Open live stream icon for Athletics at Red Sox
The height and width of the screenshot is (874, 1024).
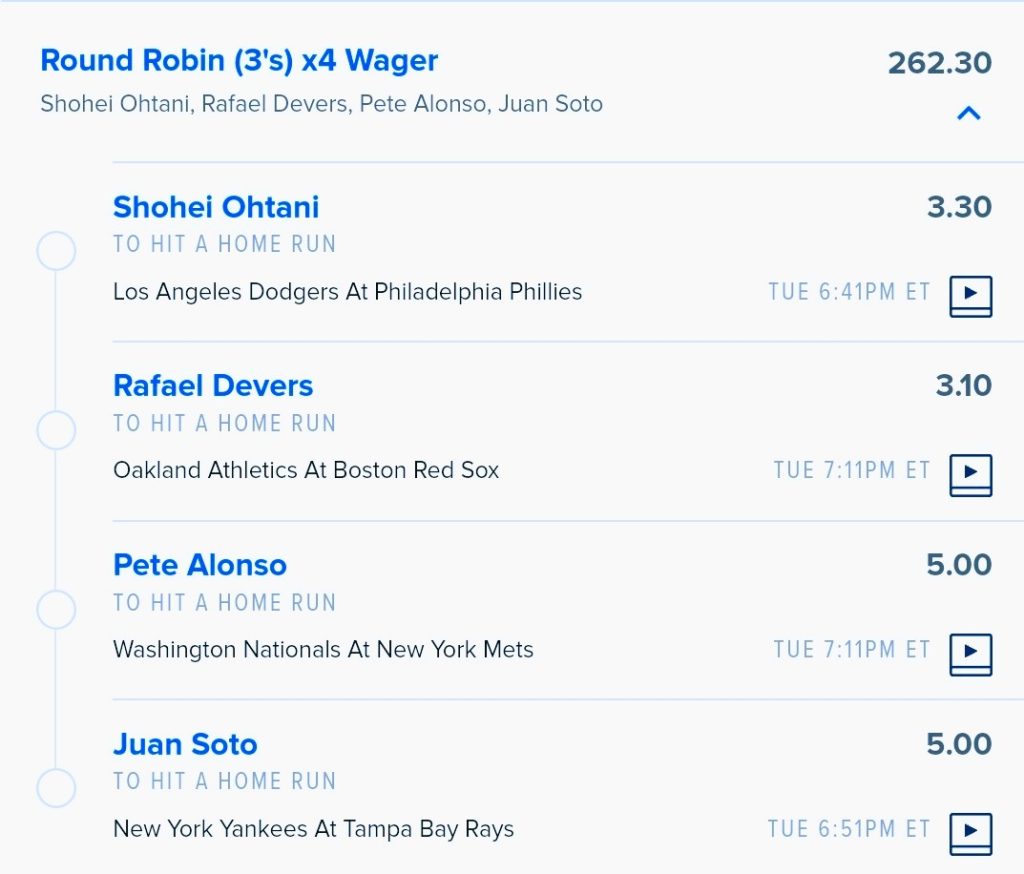970,475
